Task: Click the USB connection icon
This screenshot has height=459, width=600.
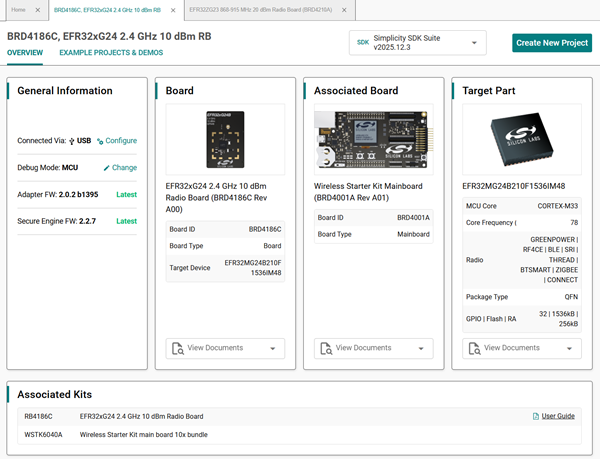Action: (x=72, y=141)
